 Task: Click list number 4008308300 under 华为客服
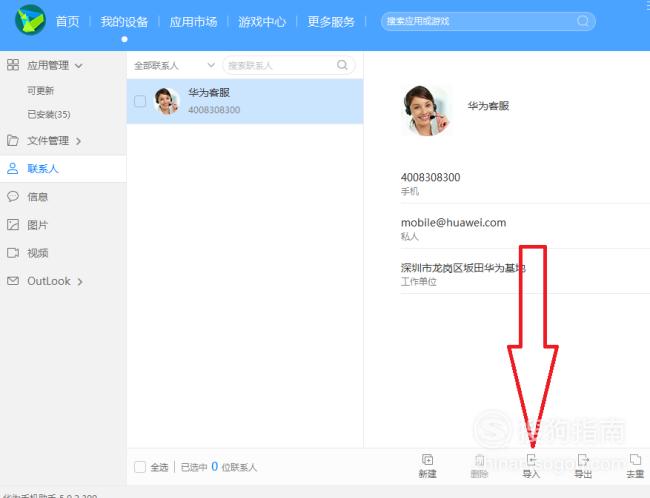coord(214,110)
